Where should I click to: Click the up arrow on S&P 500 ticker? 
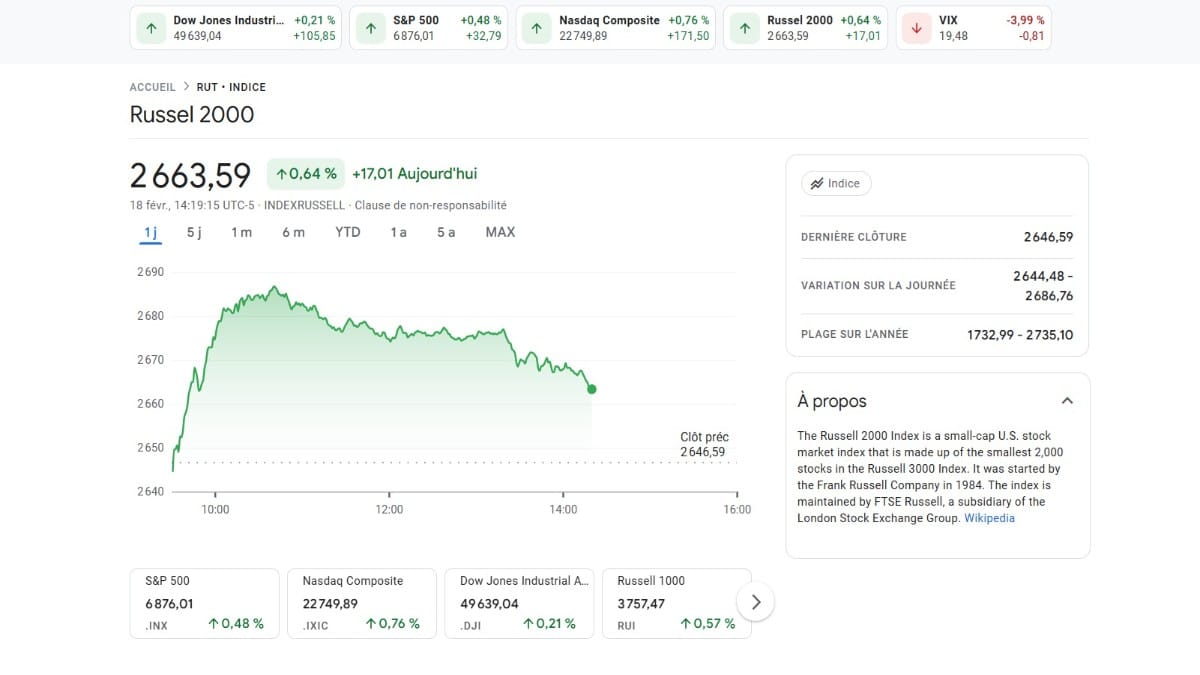coord(368,27)
